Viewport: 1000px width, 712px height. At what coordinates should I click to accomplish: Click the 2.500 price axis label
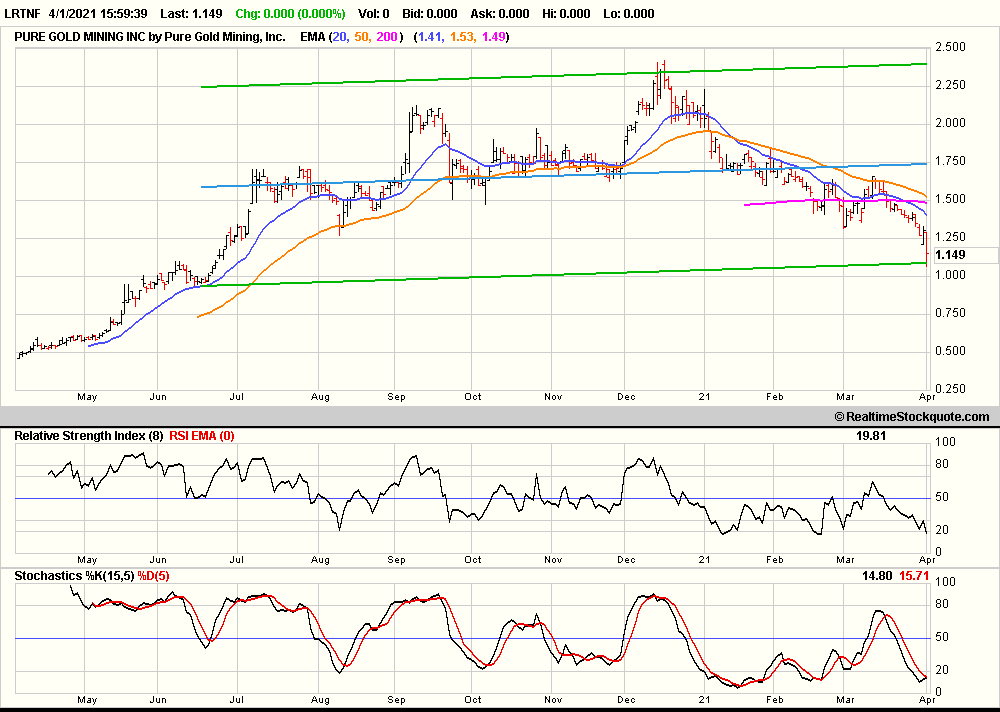950,47
